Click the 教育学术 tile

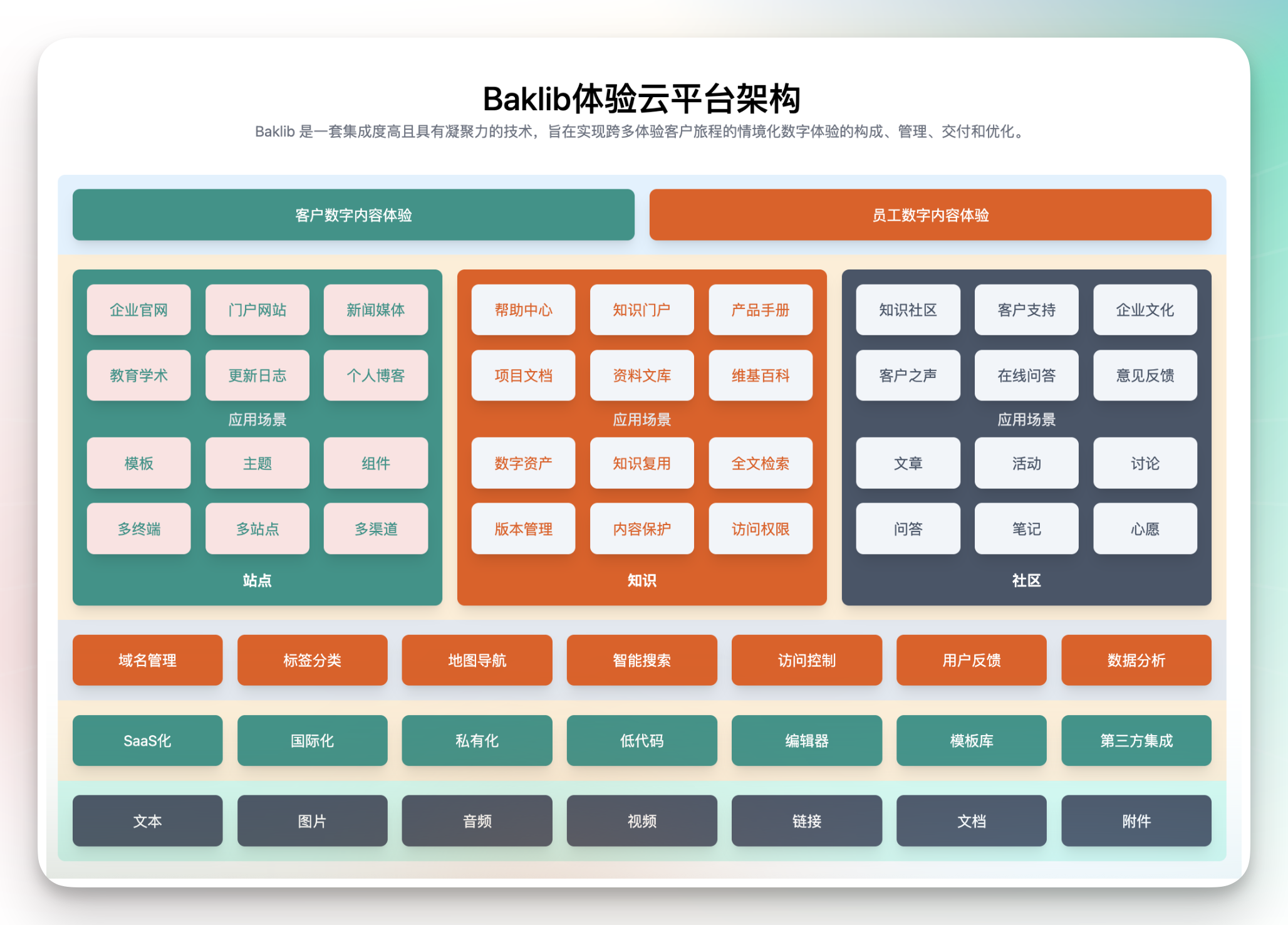[x=138, y=375]
